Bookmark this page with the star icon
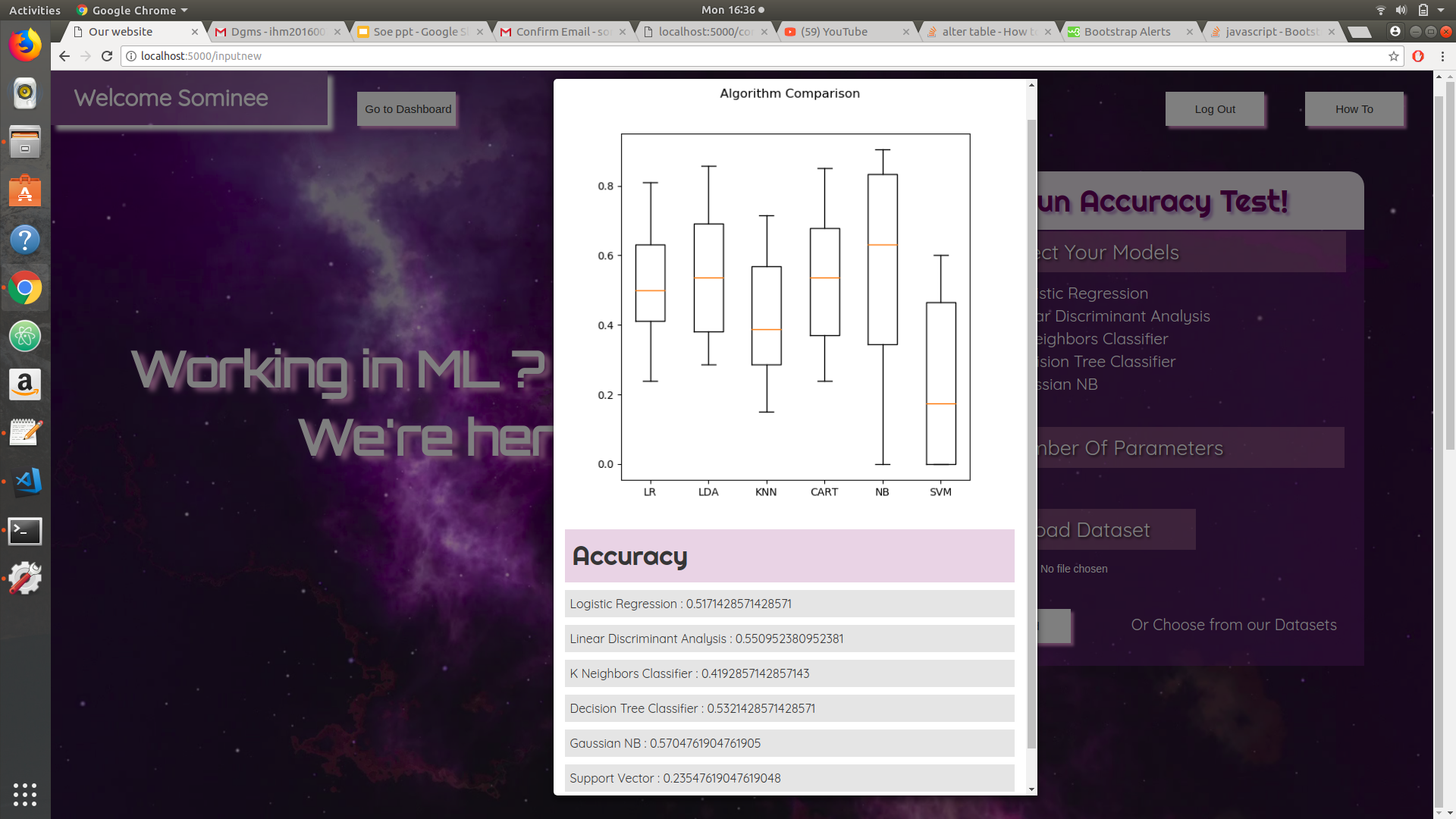This screenshot has height=819, width=1456. click(x=1394, y=56)
